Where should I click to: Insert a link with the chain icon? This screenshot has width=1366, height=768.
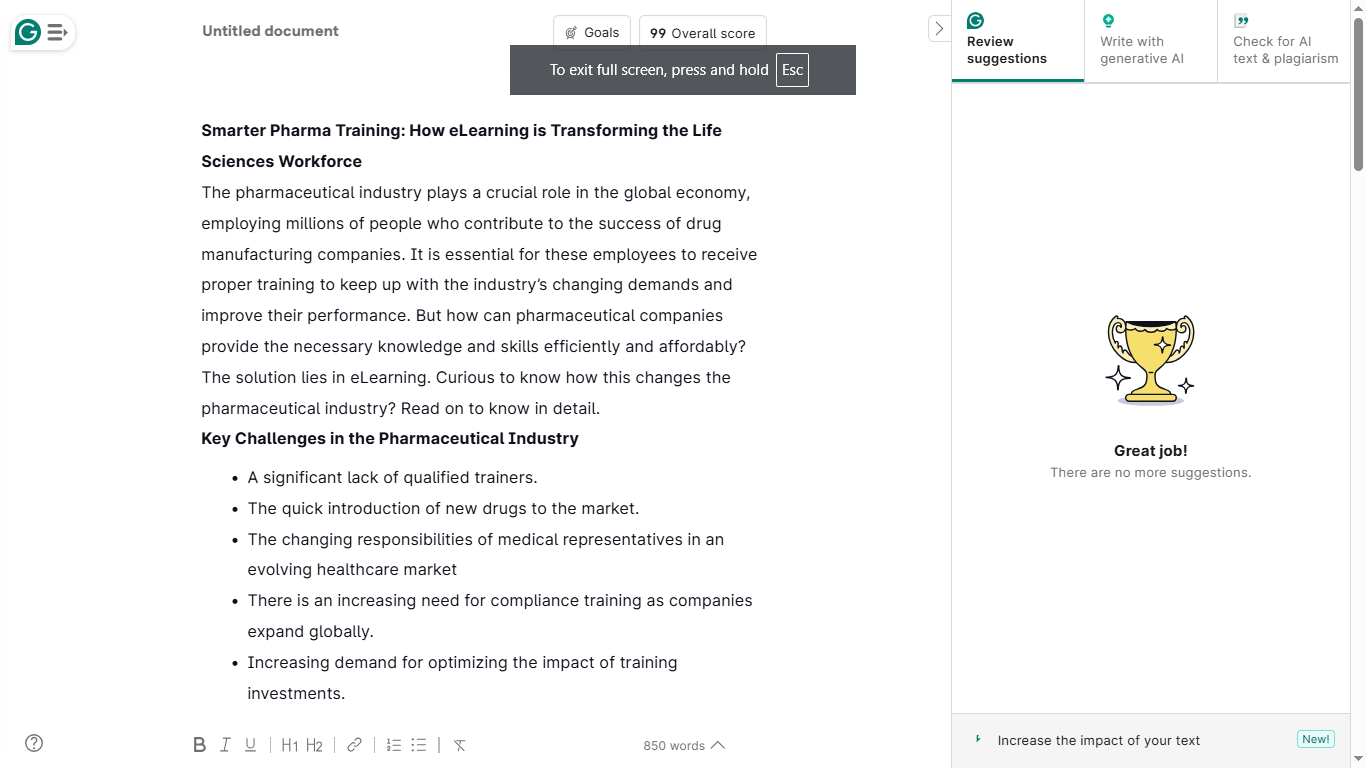354,745
